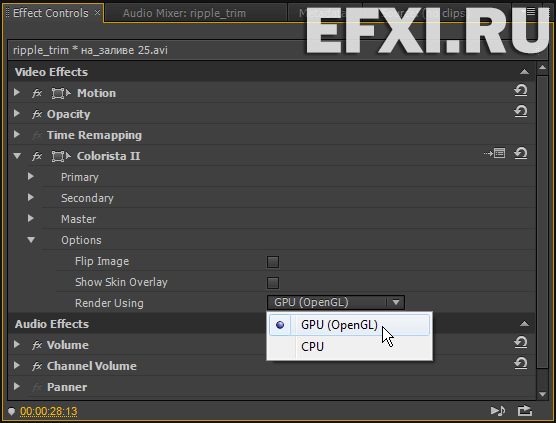Close the Effect Controls tab
556x423 pixels.
coord(97,13)
